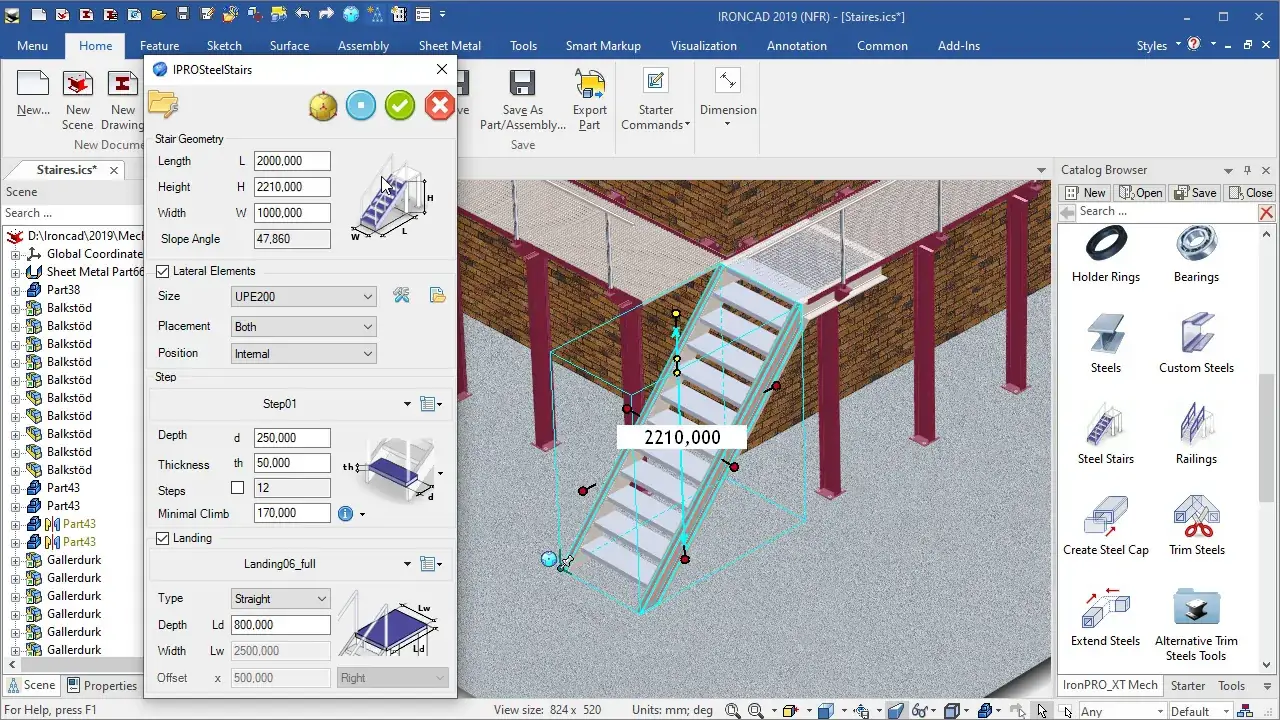The height and width of the screenshot is (720, 1280).
Task: Confirm stairs with the green checkmark icon
Action: pyautogui.click(x=400, y=106)
